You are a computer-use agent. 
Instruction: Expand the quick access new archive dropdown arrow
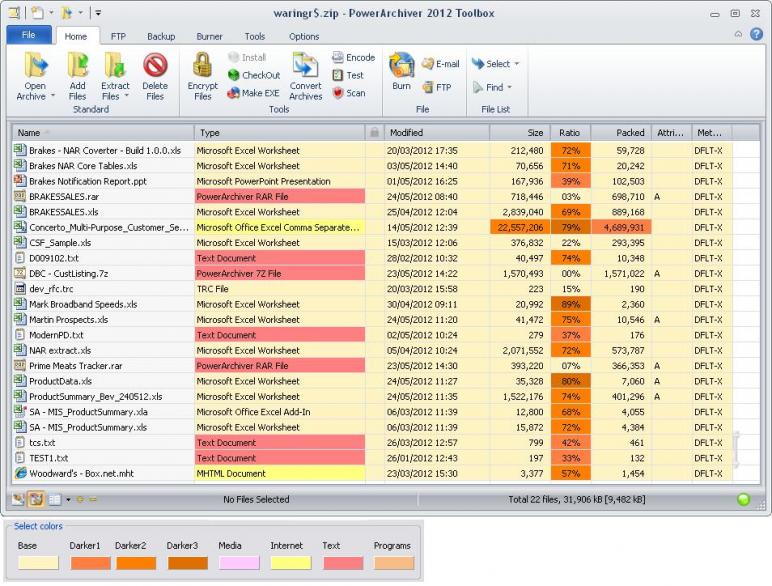coord(51,13)
